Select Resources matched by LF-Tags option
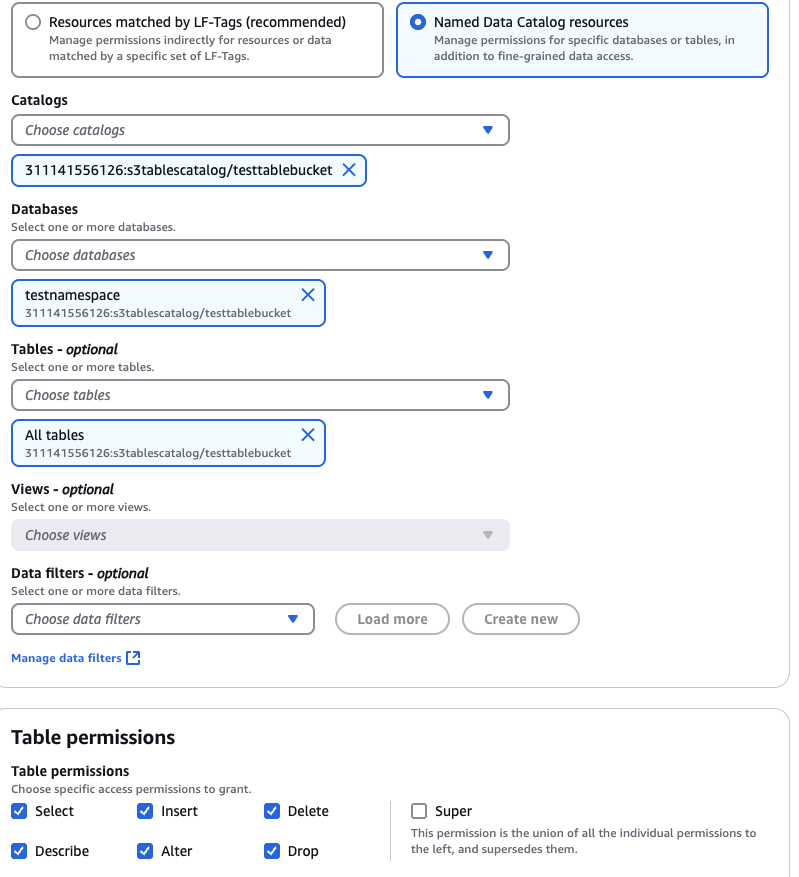799x877 pixels. pos(34,22)
